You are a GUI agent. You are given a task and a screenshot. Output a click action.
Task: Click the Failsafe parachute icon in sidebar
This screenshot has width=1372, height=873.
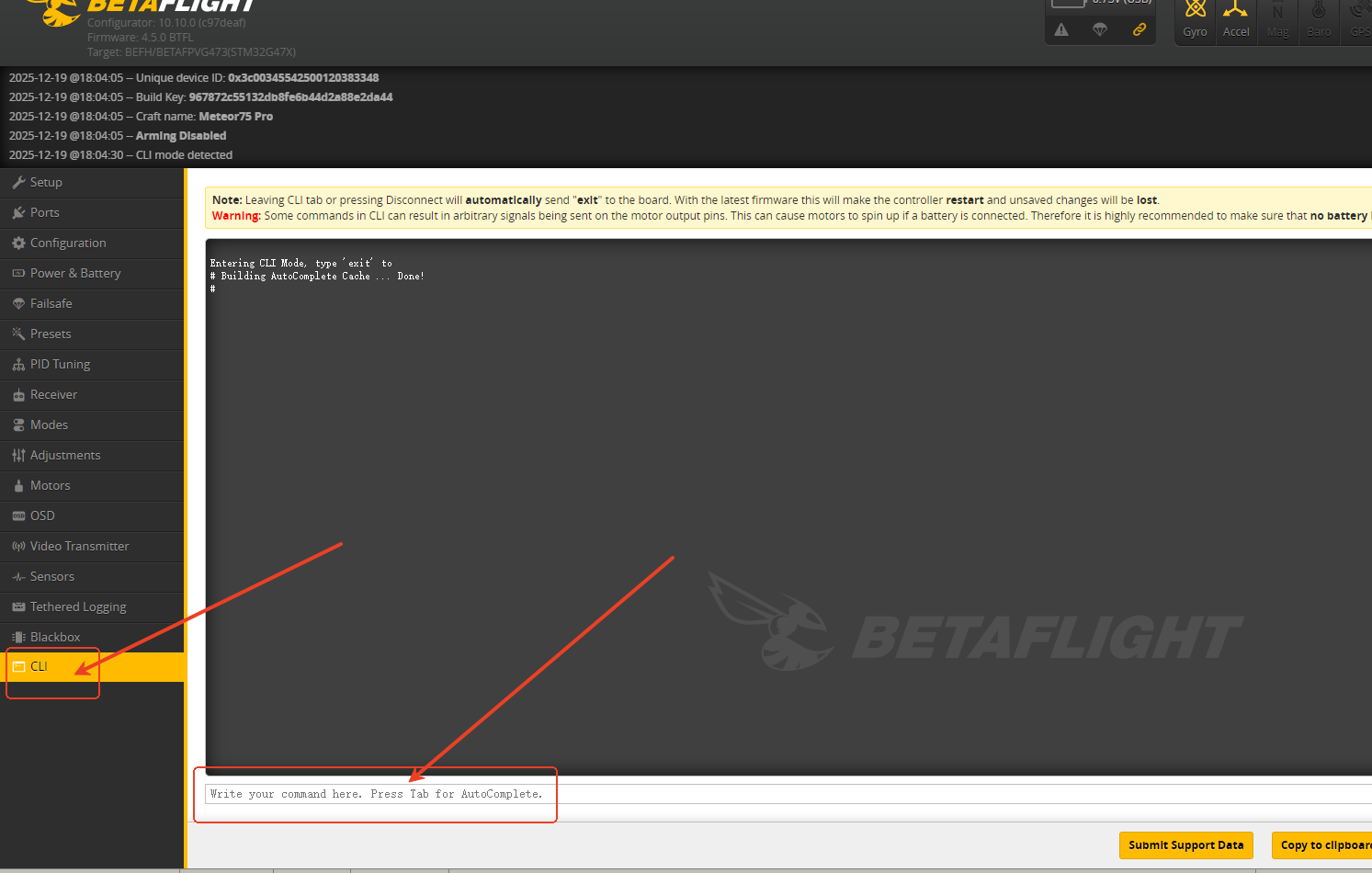[18, 303]
